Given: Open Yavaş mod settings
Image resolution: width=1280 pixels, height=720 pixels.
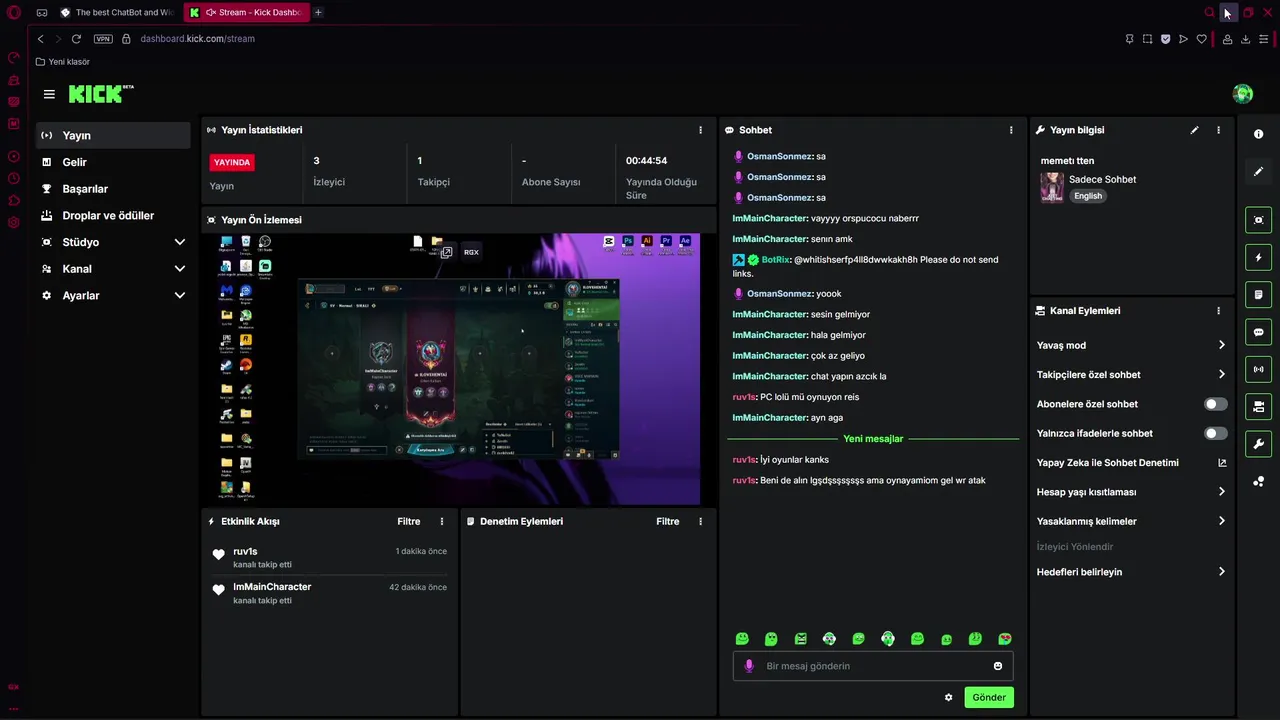Looking at the screenshot, I should point(1132,345).
